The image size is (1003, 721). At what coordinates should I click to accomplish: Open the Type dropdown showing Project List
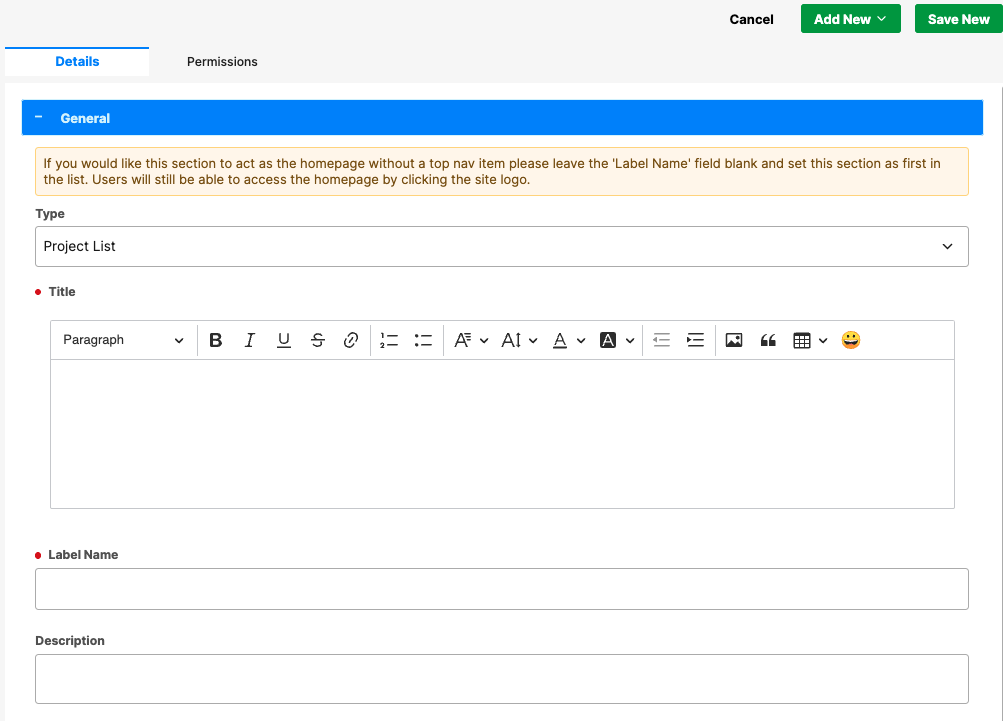tap(502, 246)
